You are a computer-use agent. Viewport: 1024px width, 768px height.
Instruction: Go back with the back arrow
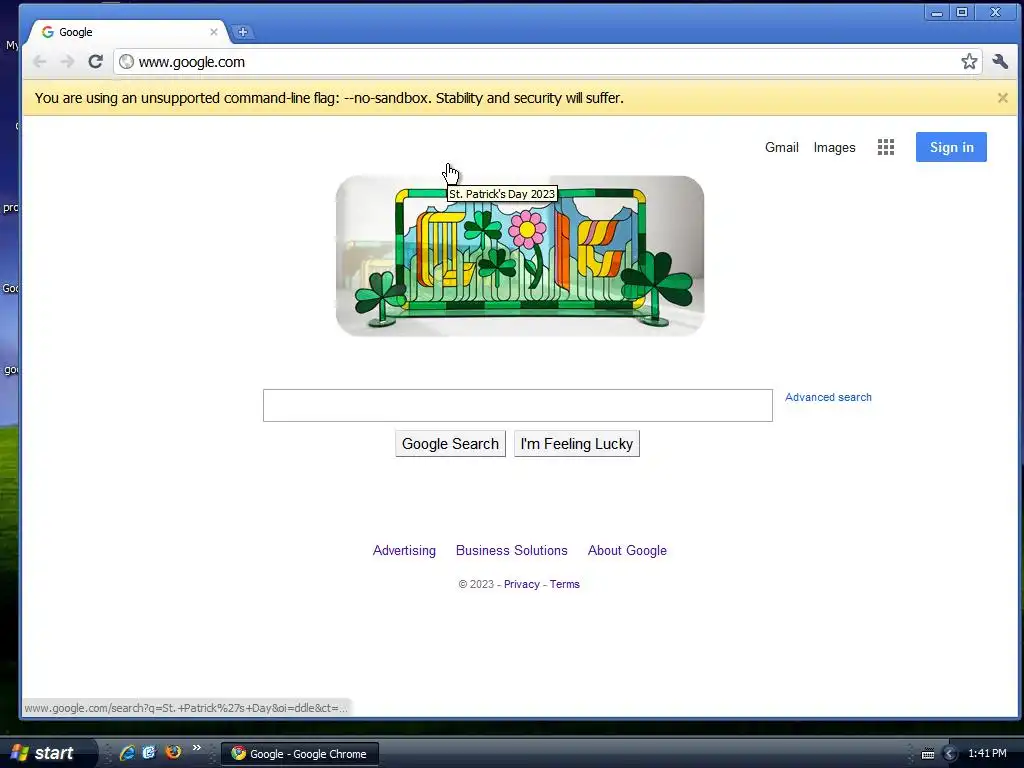pyautogui.click(x=40, y=61)
